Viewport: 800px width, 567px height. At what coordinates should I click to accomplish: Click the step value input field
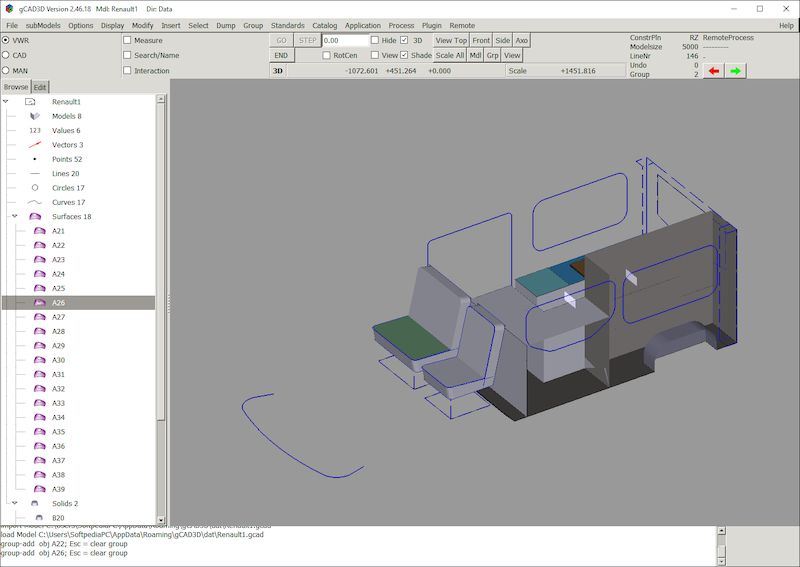pos(345,40)
